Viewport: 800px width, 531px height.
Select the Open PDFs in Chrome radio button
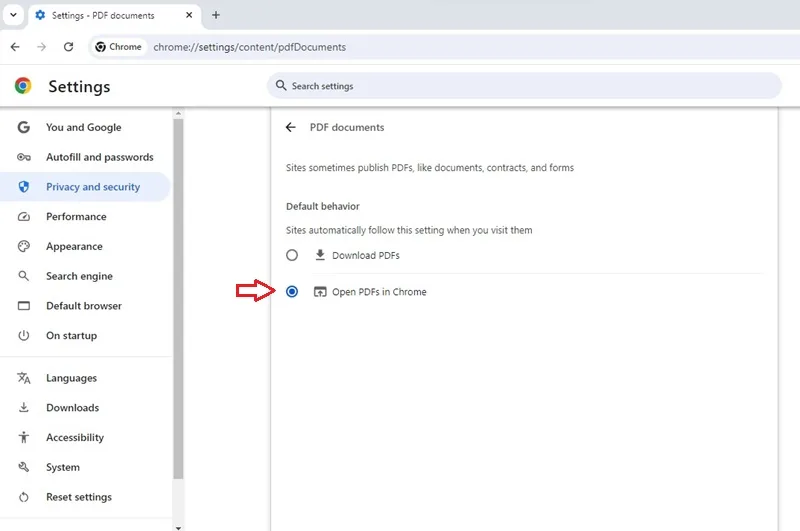click(292, 292)
